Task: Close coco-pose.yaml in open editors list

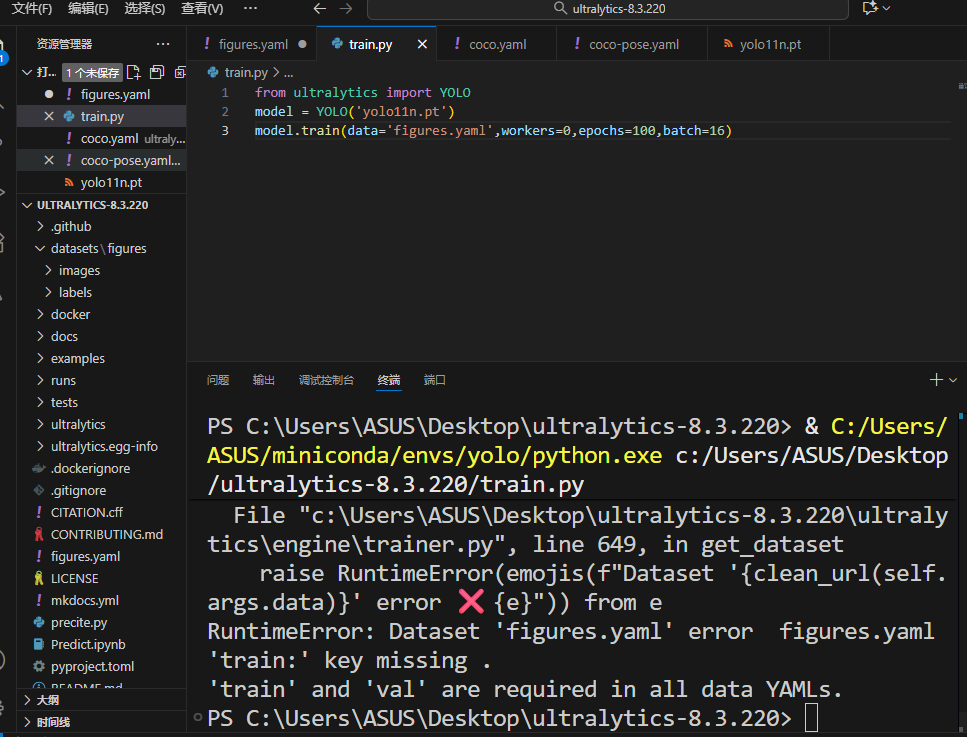Action: 49,160
